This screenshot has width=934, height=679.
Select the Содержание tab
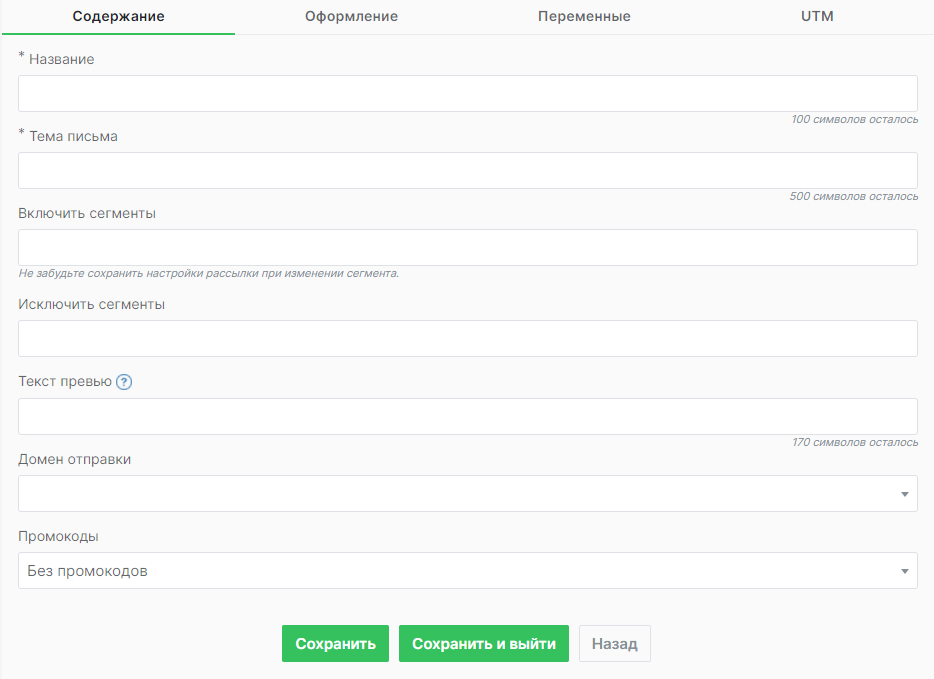coord(118,17)
